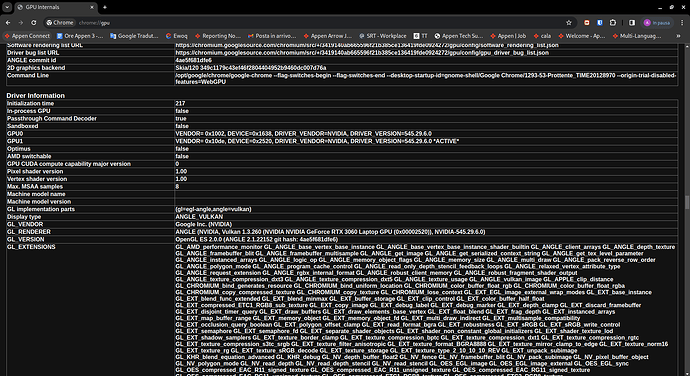Open the Ore Appen 3 bookmark
Screen dimensions: 690x376
[x=80, y=36]
